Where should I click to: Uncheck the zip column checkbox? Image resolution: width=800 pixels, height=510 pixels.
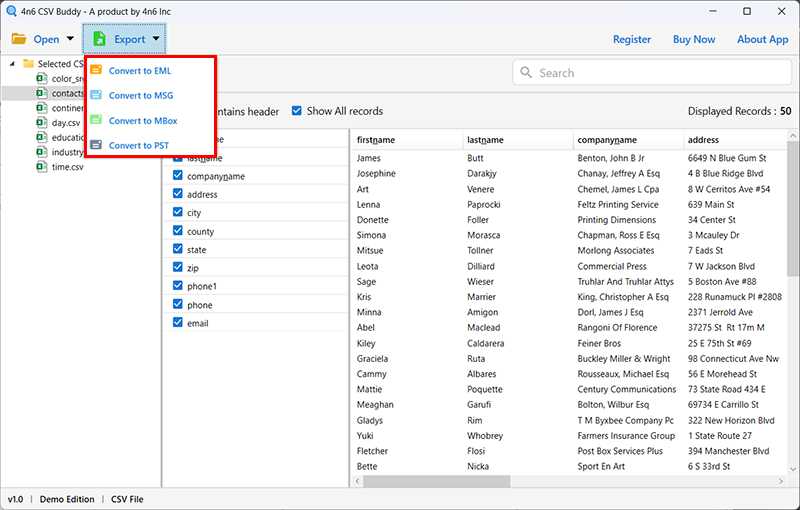coord(178,267)
